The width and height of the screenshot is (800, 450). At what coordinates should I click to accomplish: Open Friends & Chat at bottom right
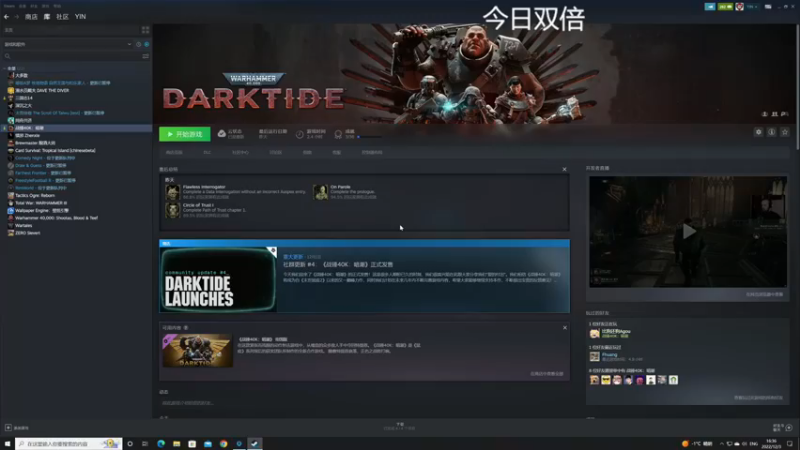(783, 428)
